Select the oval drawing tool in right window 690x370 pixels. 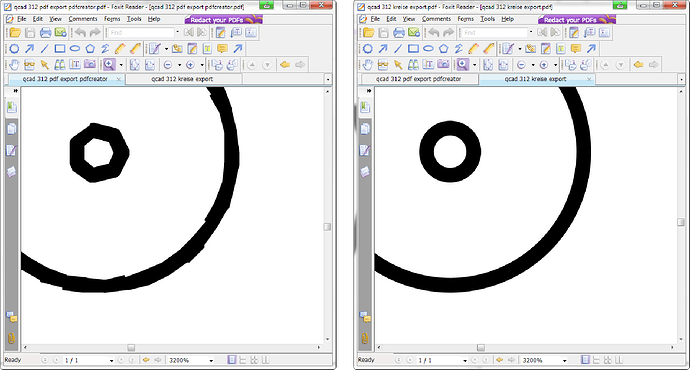click(428, 49)
